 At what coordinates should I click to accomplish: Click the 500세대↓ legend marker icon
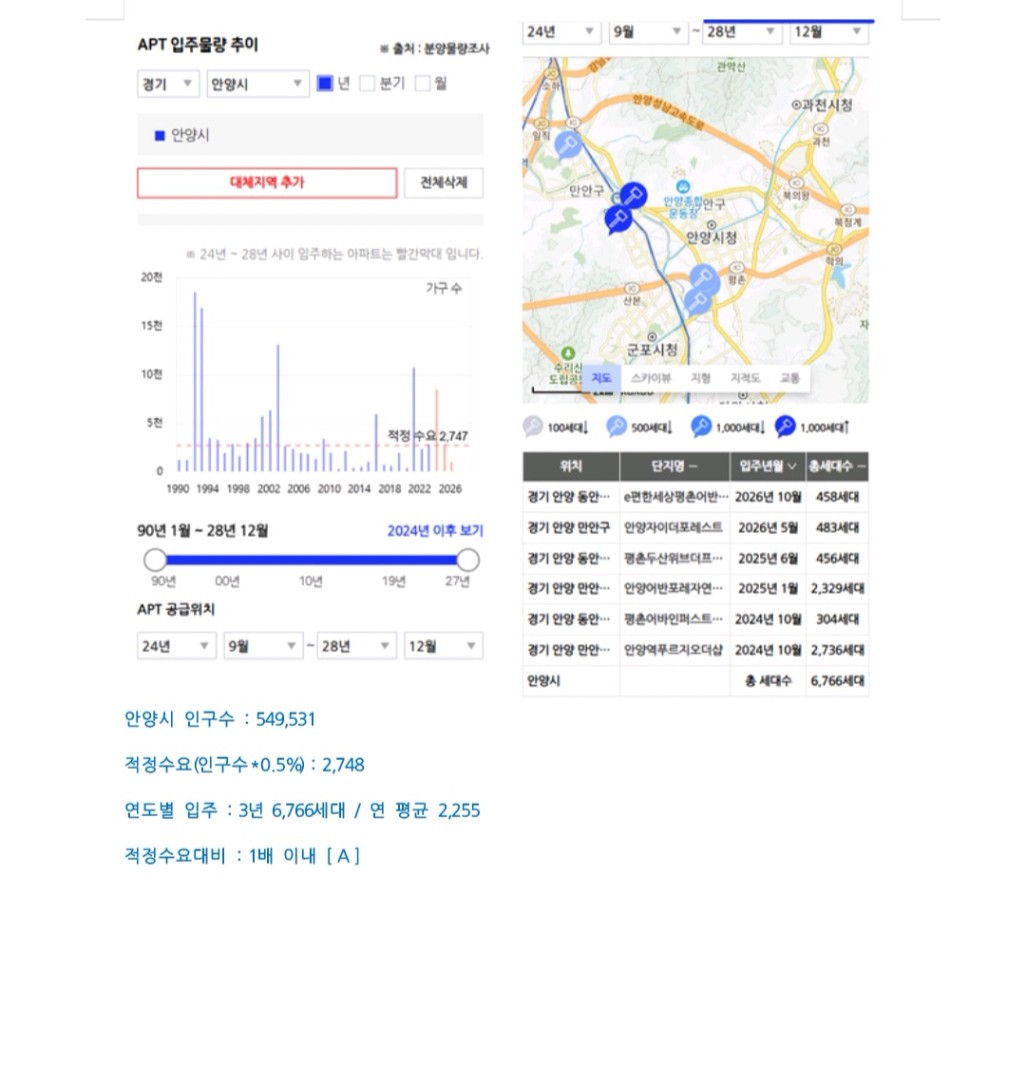click(616, 426)
